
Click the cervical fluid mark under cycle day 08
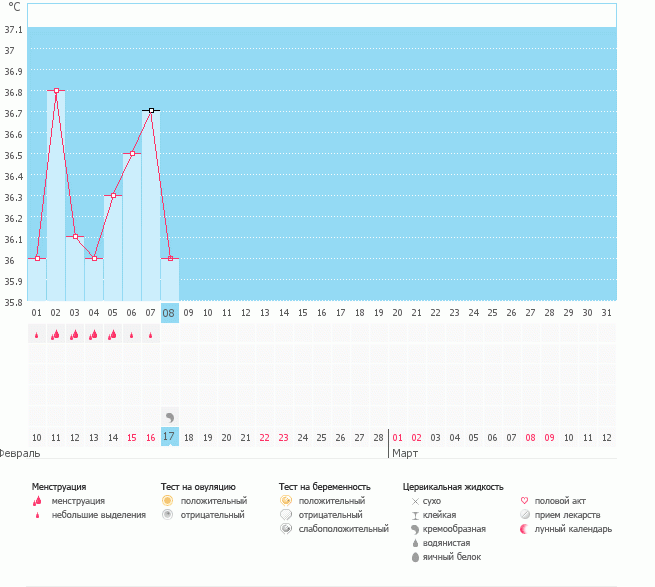click(169, 416)
